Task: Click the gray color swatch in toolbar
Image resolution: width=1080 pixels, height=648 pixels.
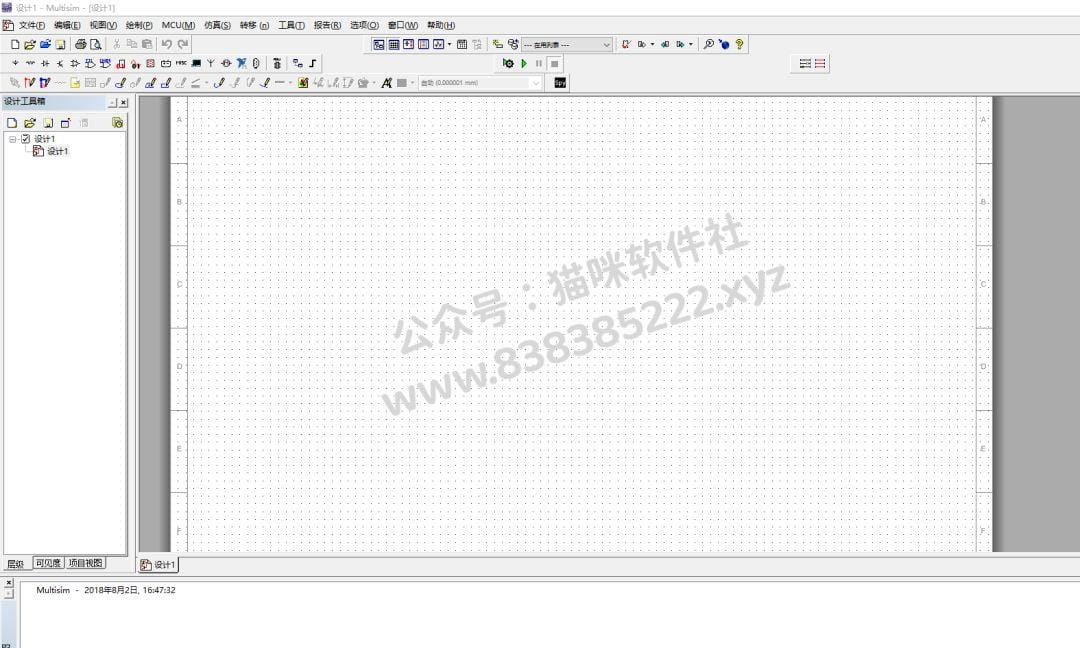Action: tap(402, 83)
